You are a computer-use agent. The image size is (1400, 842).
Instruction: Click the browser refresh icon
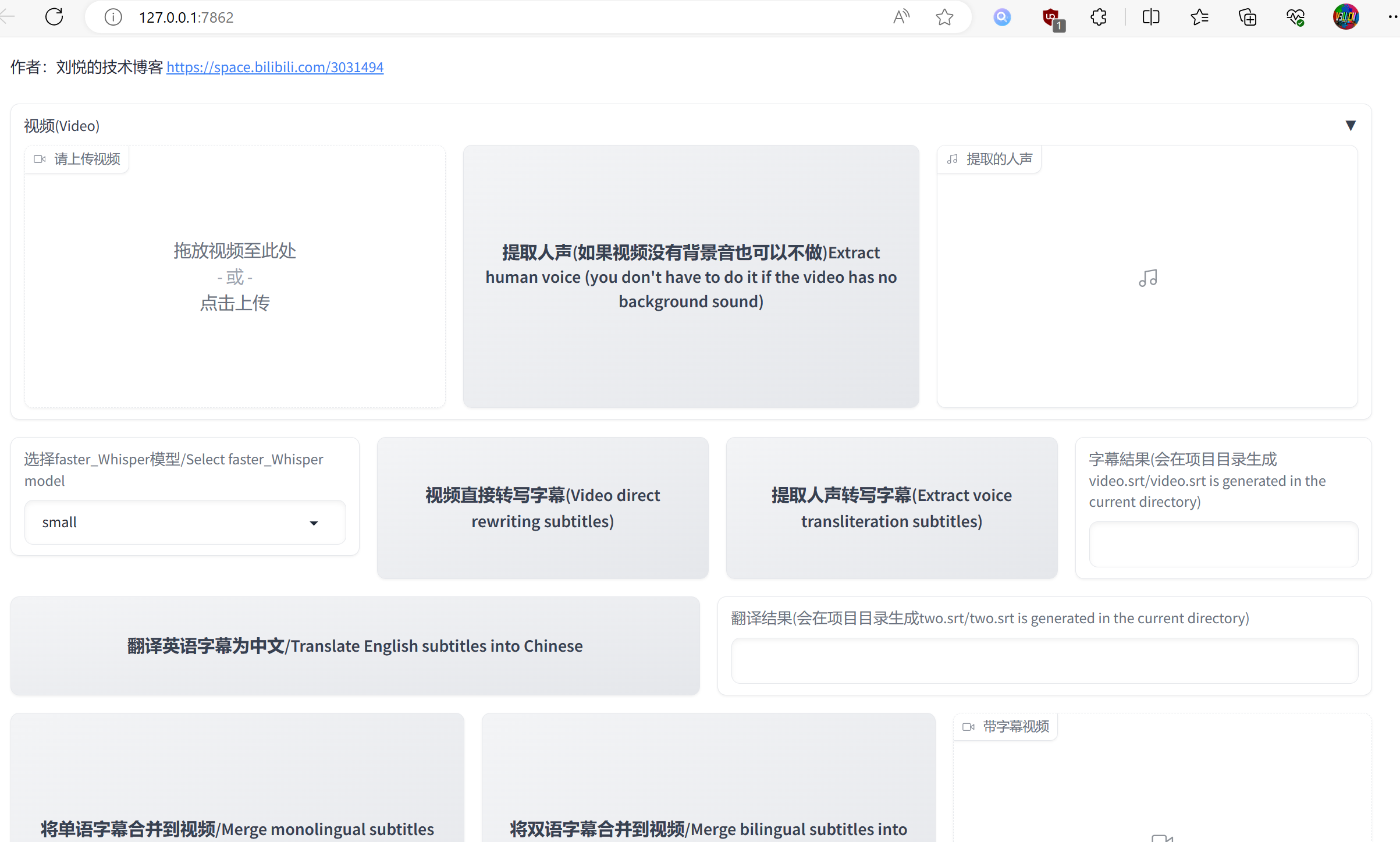(54, 17)
